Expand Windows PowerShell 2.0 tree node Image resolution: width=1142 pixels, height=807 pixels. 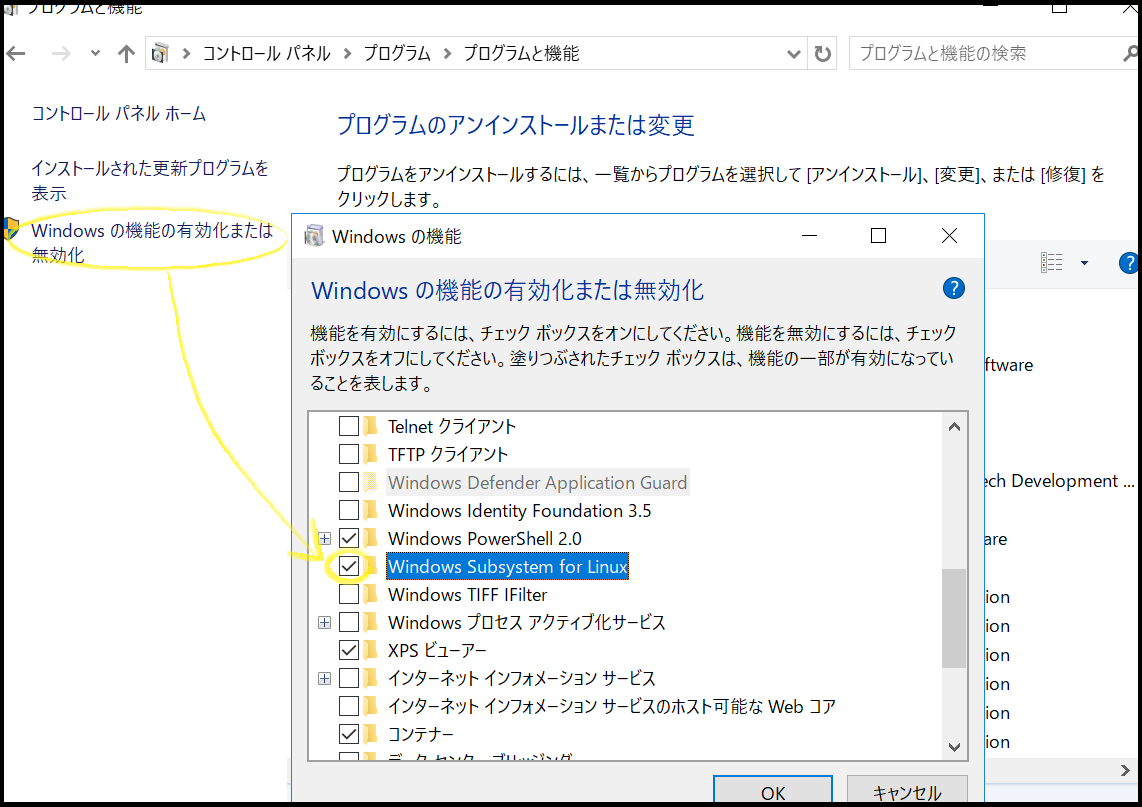[x=325, y=539]
